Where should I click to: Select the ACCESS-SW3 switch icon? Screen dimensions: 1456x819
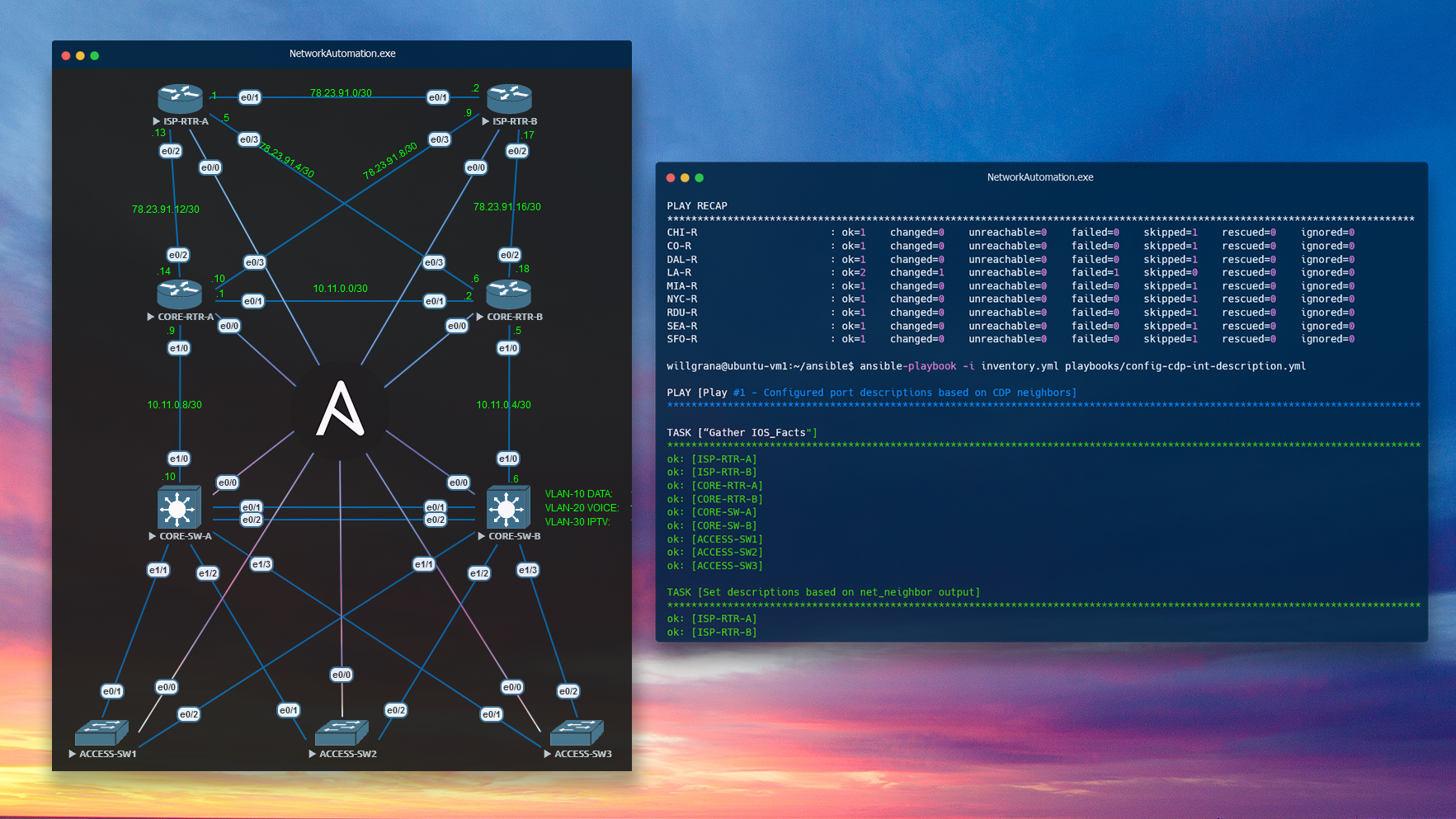click(x=576, y=731)
